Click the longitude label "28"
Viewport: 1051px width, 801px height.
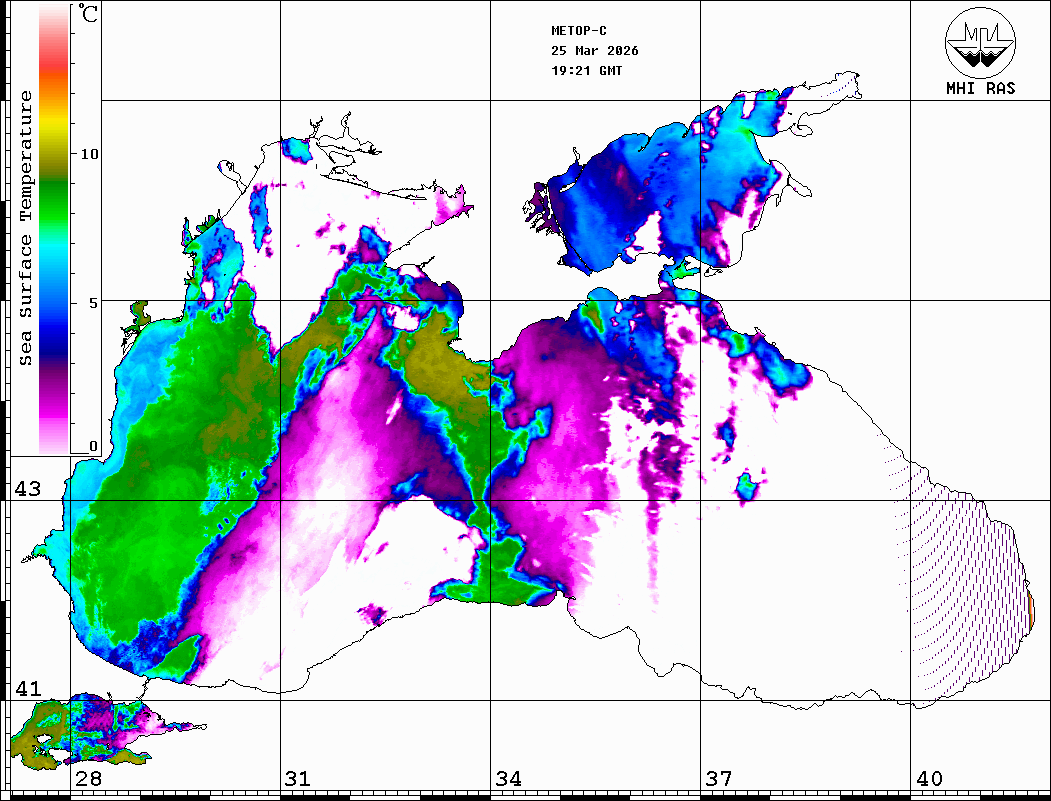[x=88, y=779]
